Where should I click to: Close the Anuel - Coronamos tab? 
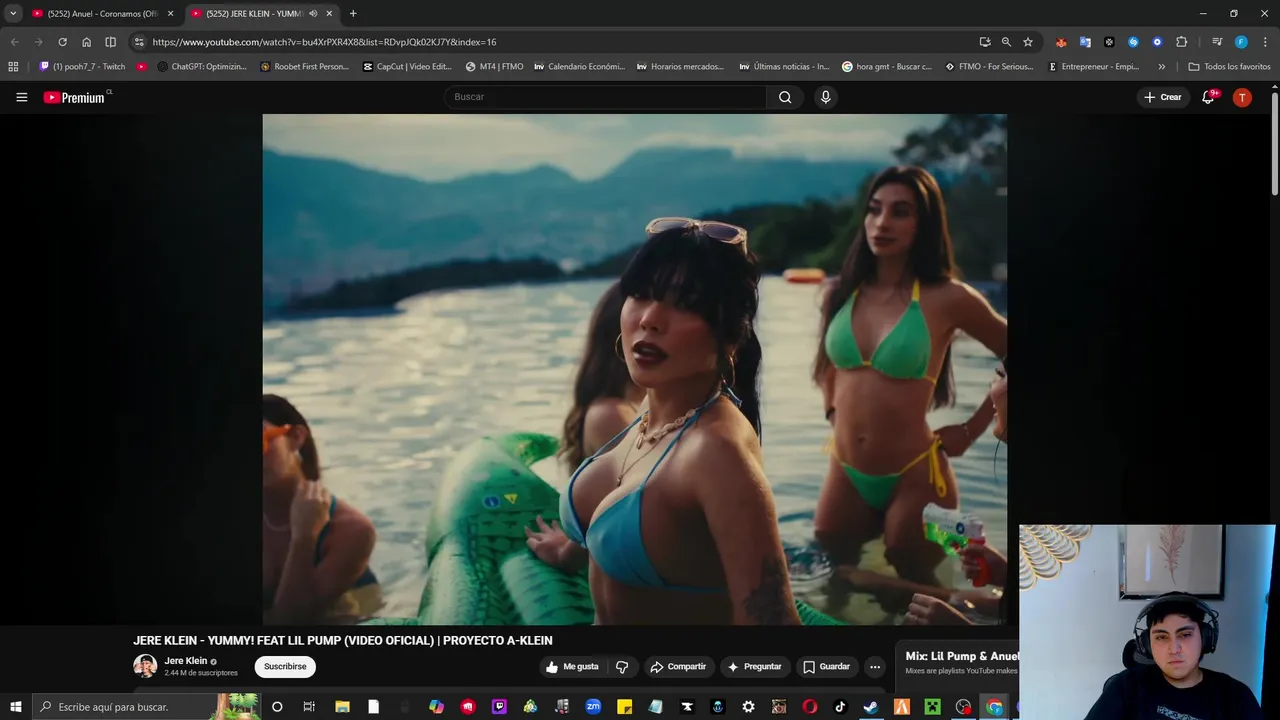point(170,14)
